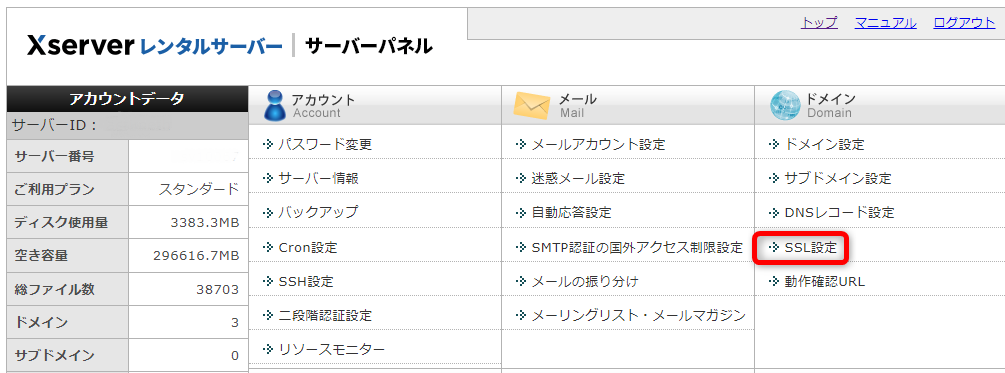Open the トップ link
Screen dimensions: 1005x373
click(x=819, y=22)
